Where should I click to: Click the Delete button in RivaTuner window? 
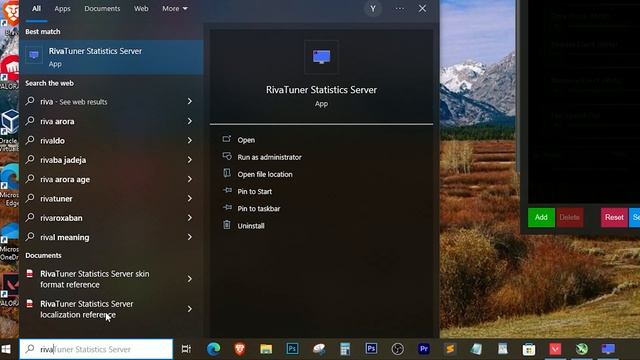[570, 217]
